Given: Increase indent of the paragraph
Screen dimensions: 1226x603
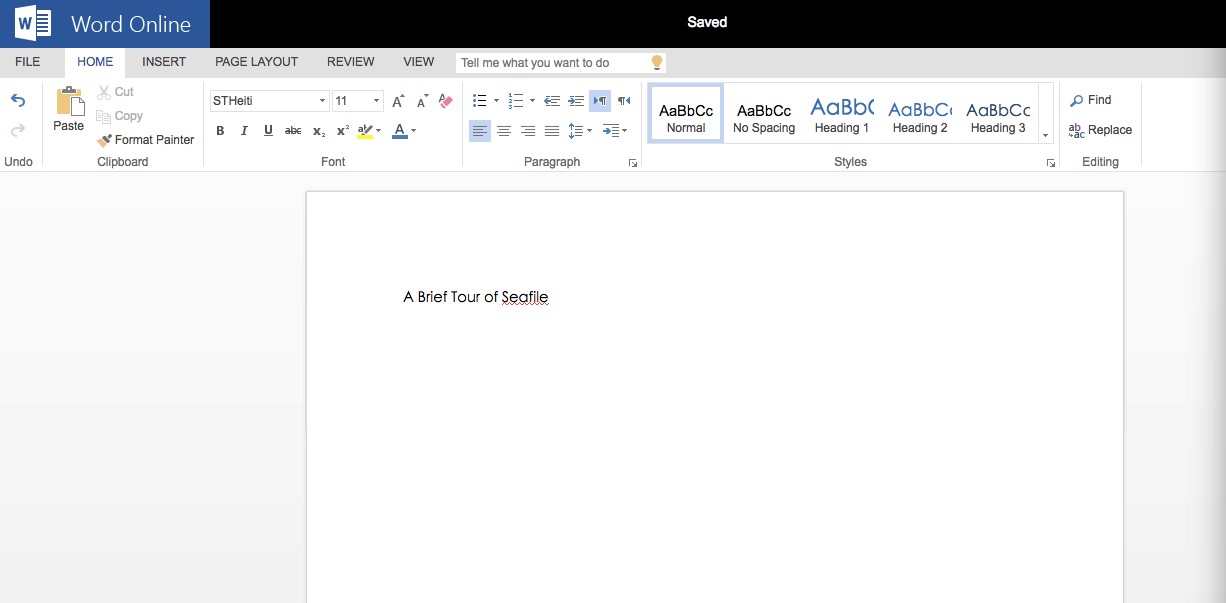Looking at the screenshot, I should point(576,101).
